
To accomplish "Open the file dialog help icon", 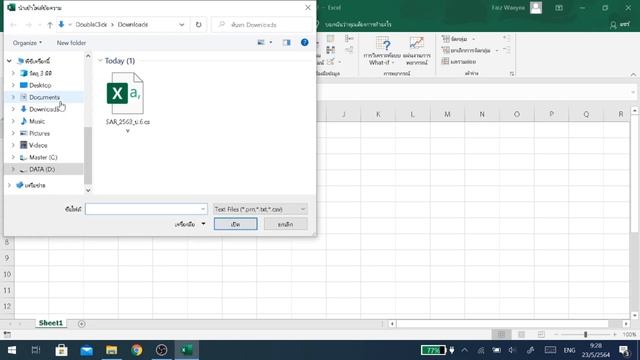I will [x=304, y=42].
